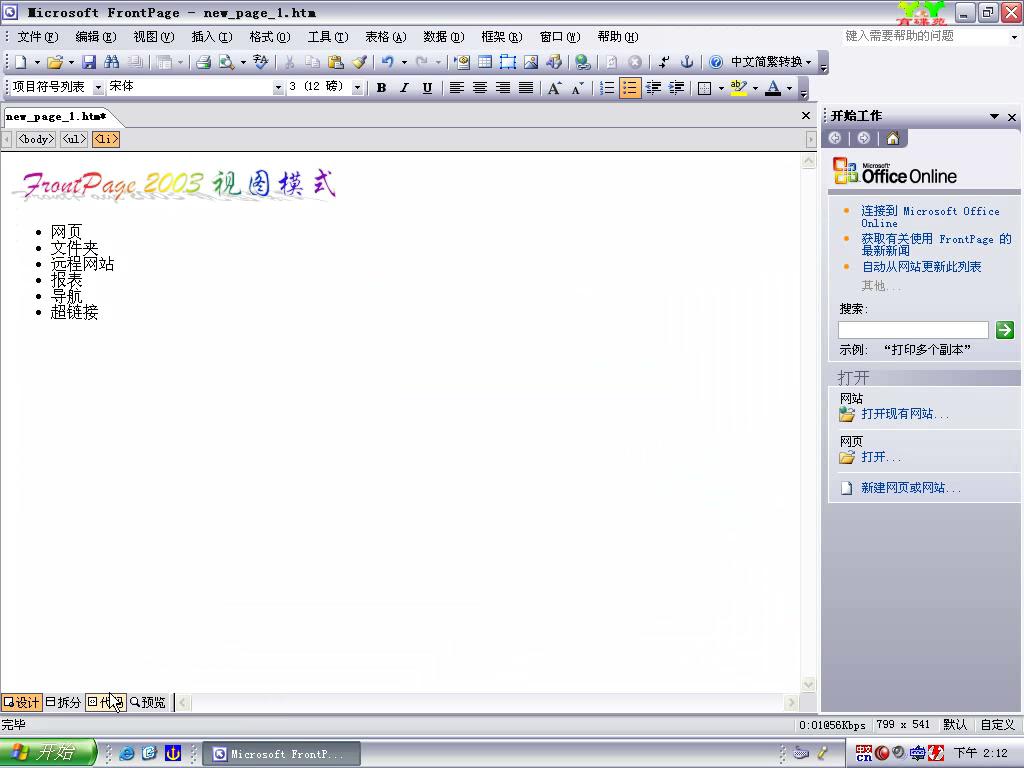Insert a picture from file
This screenshot has height=768, width=1024.
point(531,62)
